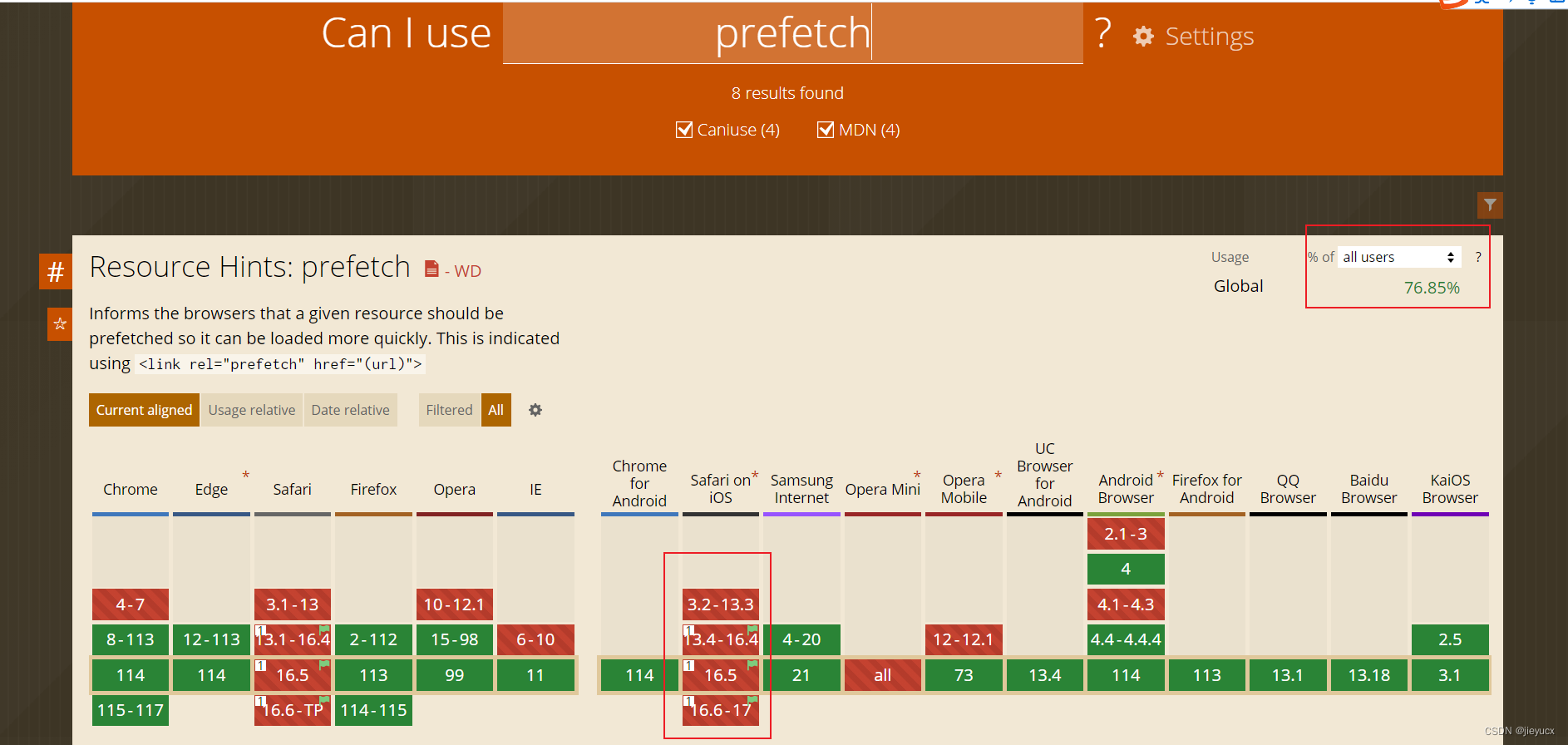Select Edge 12-113 support cell

point(211,639)
